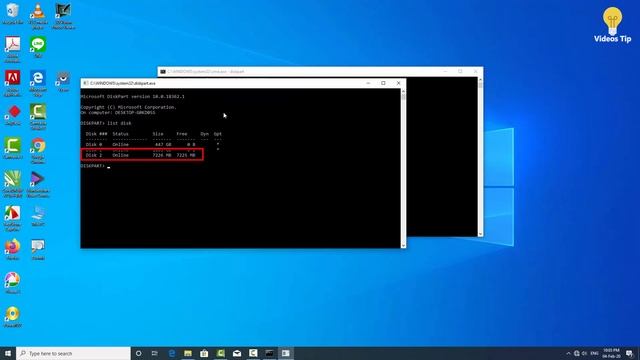Click the 'DISKPART> list disk' command line
This screenshot has height=360, width=640.
tap(106, 123)
